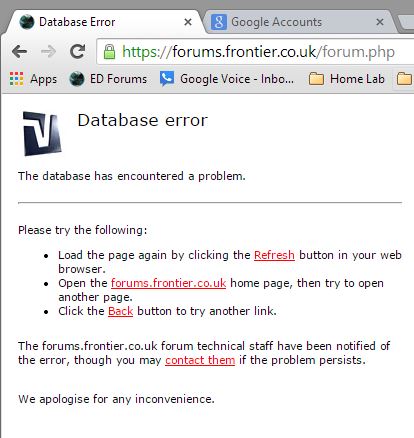Open the forums.frontier.co.uk home page link

[x=168, y=283]
